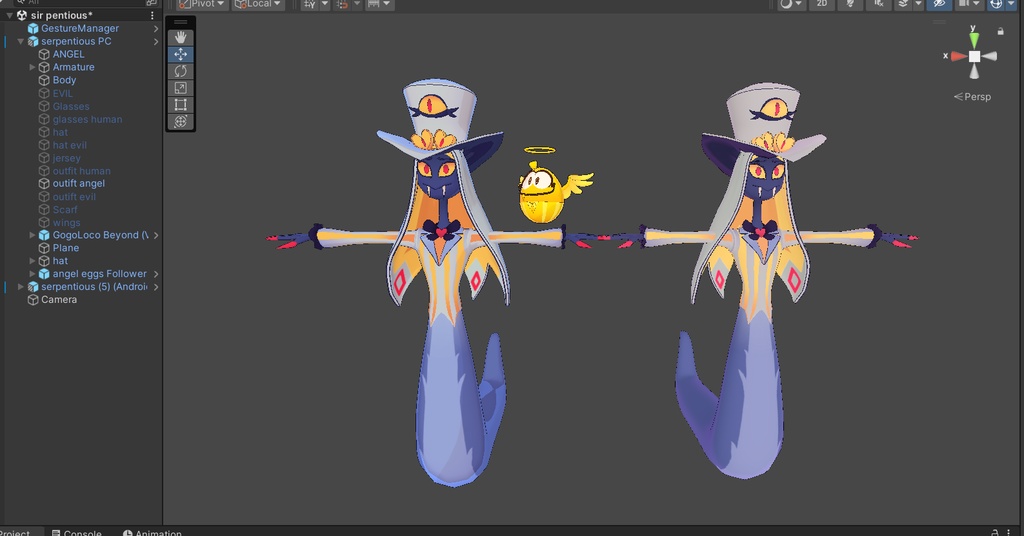Screen dimensions: 1024x536
Task: Click the sir pentious scene Unity icon
Action: click(x=22, y=15)
